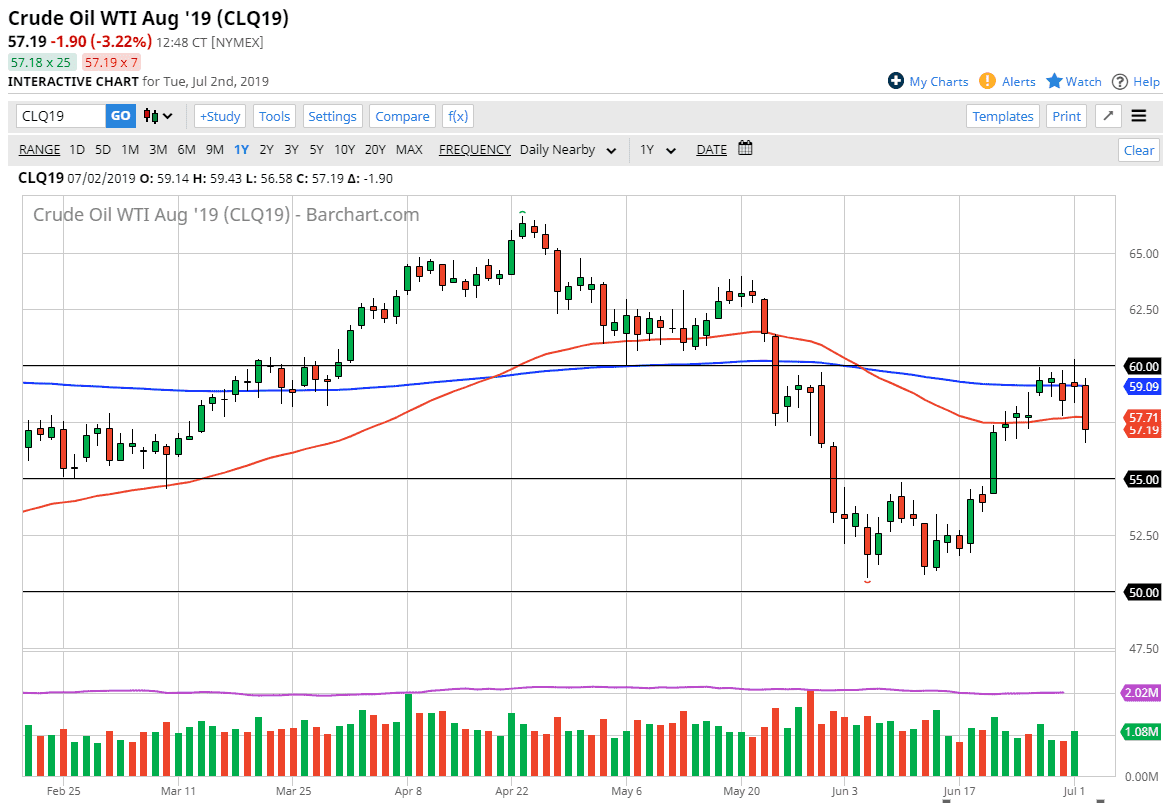This screenshot has height=803, width=1170.
Task: Open the f(x) expressions tool
Action: pos(457,116)
